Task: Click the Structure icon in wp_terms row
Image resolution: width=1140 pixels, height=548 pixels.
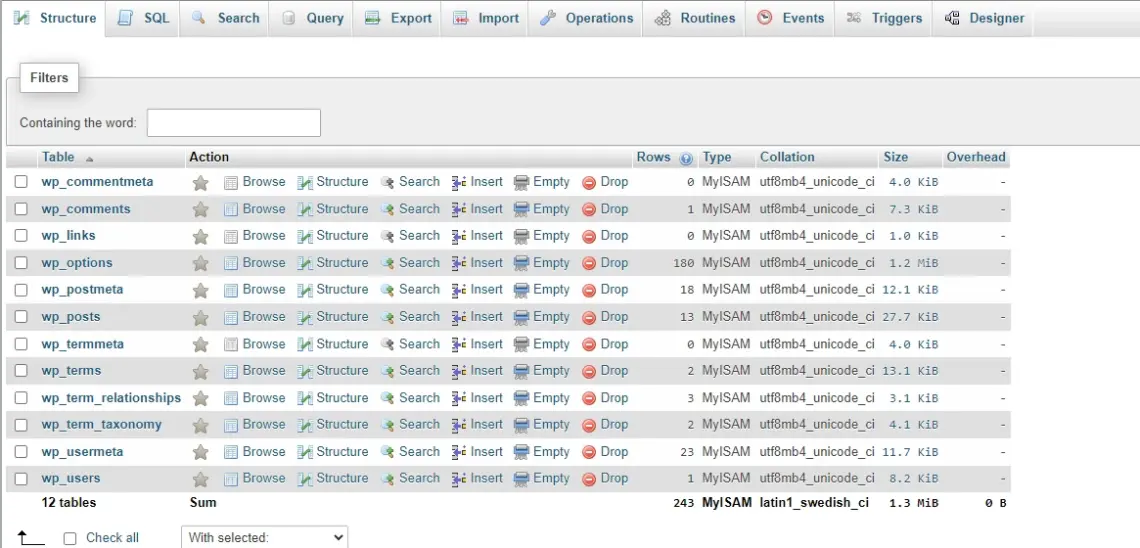Action: (305, 371)
